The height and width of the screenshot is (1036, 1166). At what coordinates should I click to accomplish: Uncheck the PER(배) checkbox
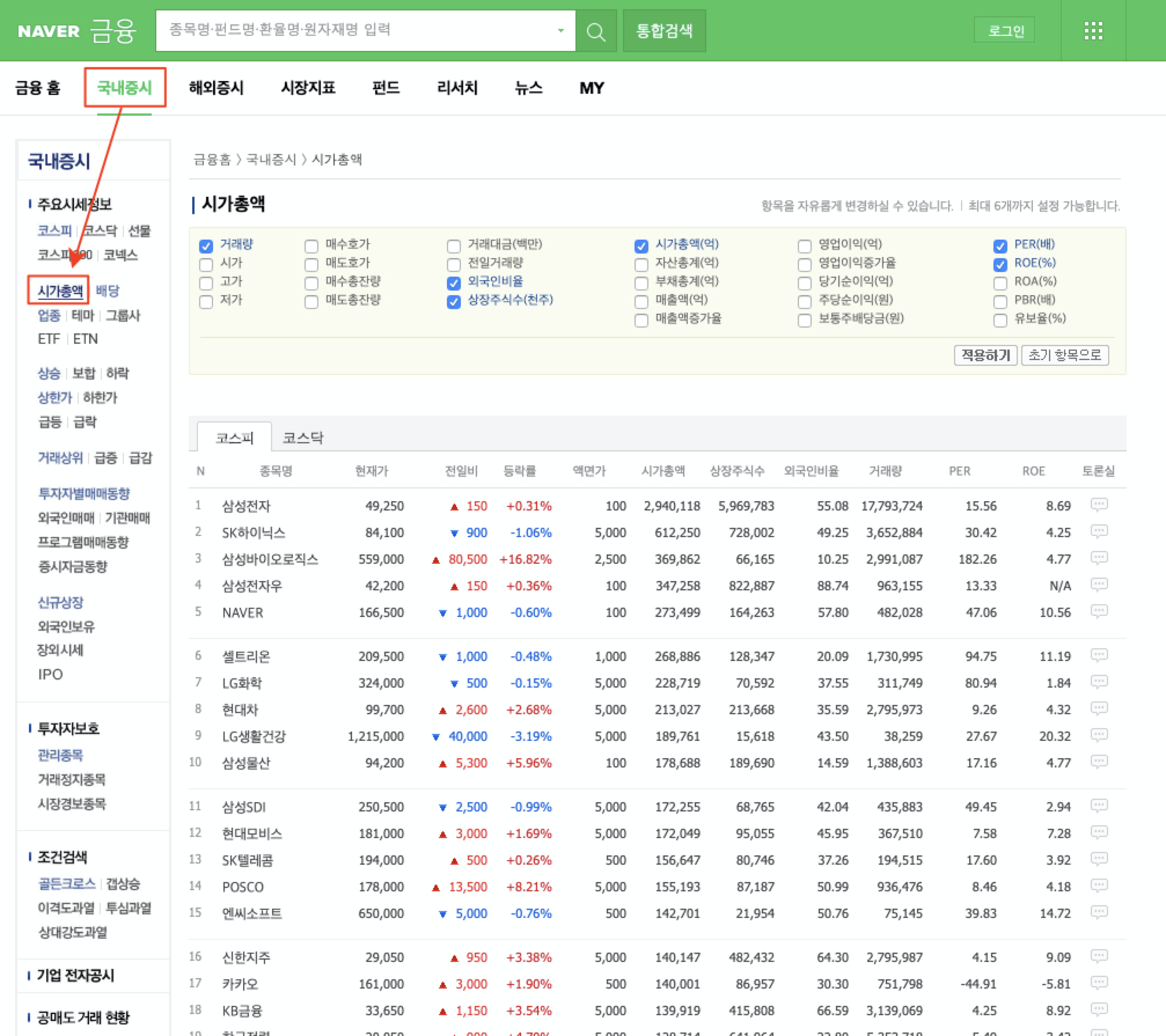(x=1000, y=246)
